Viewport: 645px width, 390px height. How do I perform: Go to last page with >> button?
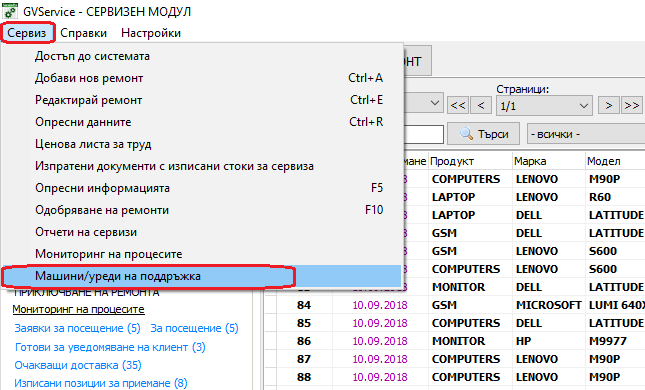(x=632, y=106)
